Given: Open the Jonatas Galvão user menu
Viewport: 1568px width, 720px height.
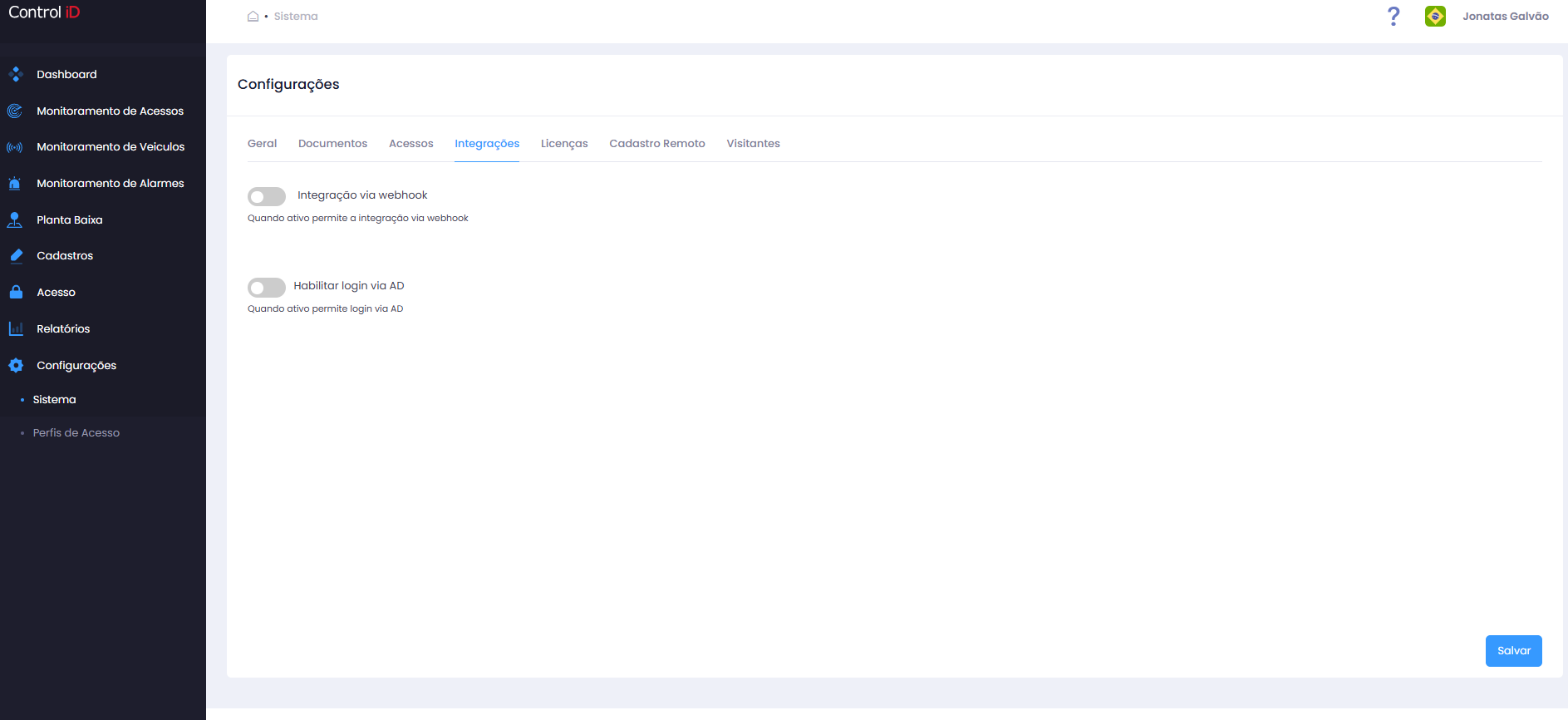Looking at the screenshot, I should tap(1506, 16).
